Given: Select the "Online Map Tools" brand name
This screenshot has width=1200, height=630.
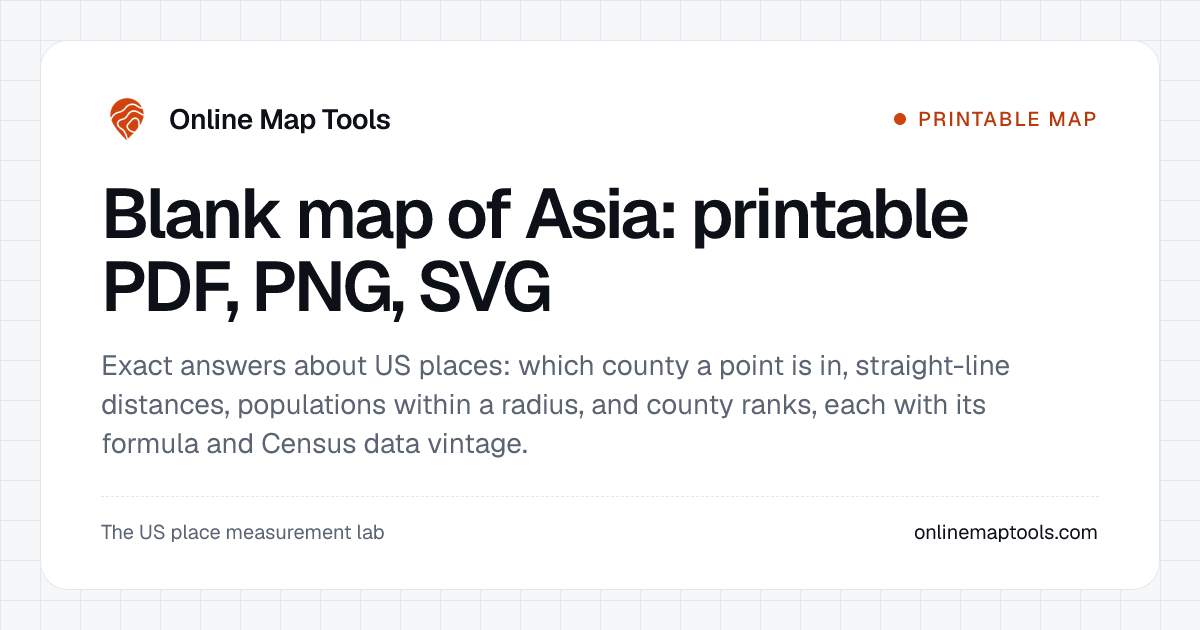Looking at the screenshot, I should pyautogui.click(x=280, y=120).
